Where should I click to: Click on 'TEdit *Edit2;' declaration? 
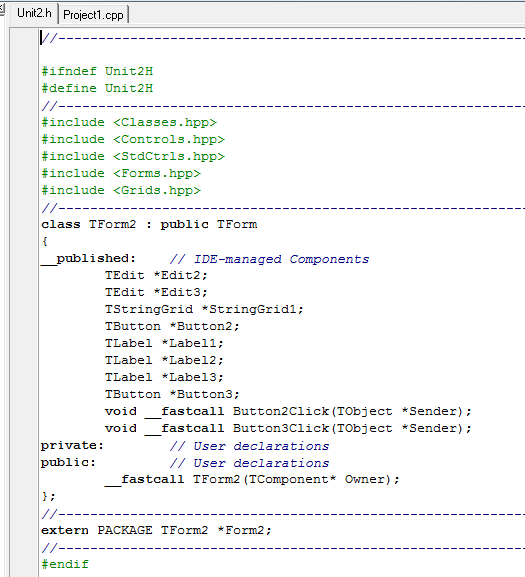tap(156, 275)
